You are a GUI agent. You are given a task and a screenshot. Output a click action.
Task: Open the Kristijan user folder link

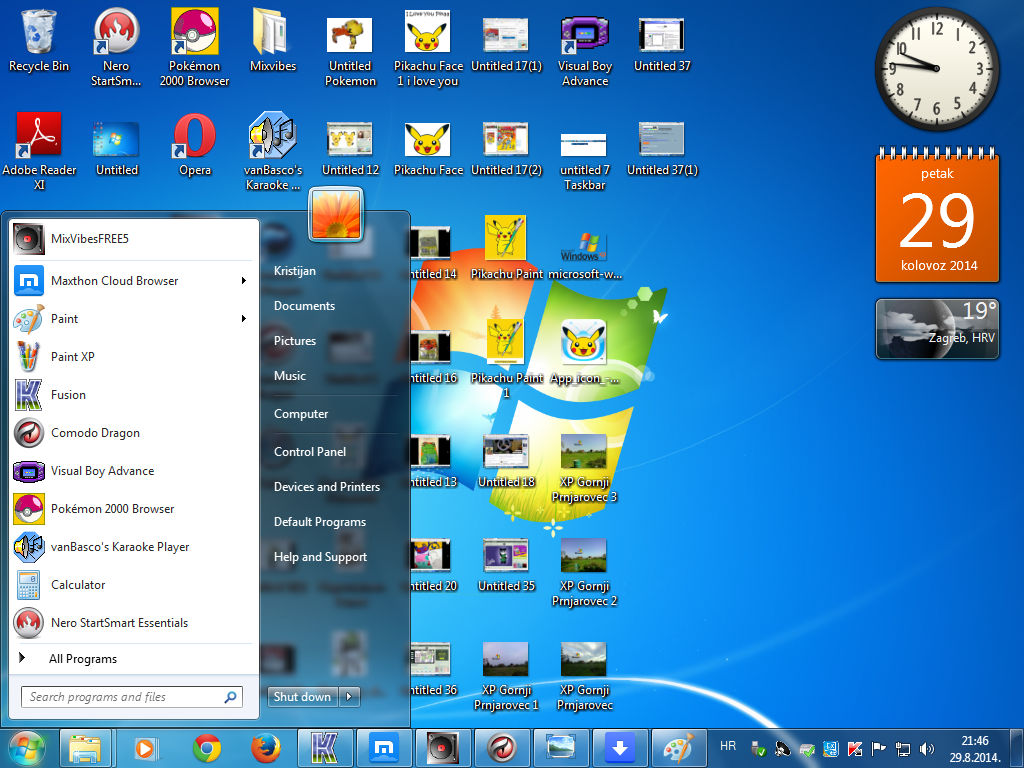click(x=295, y=271)
